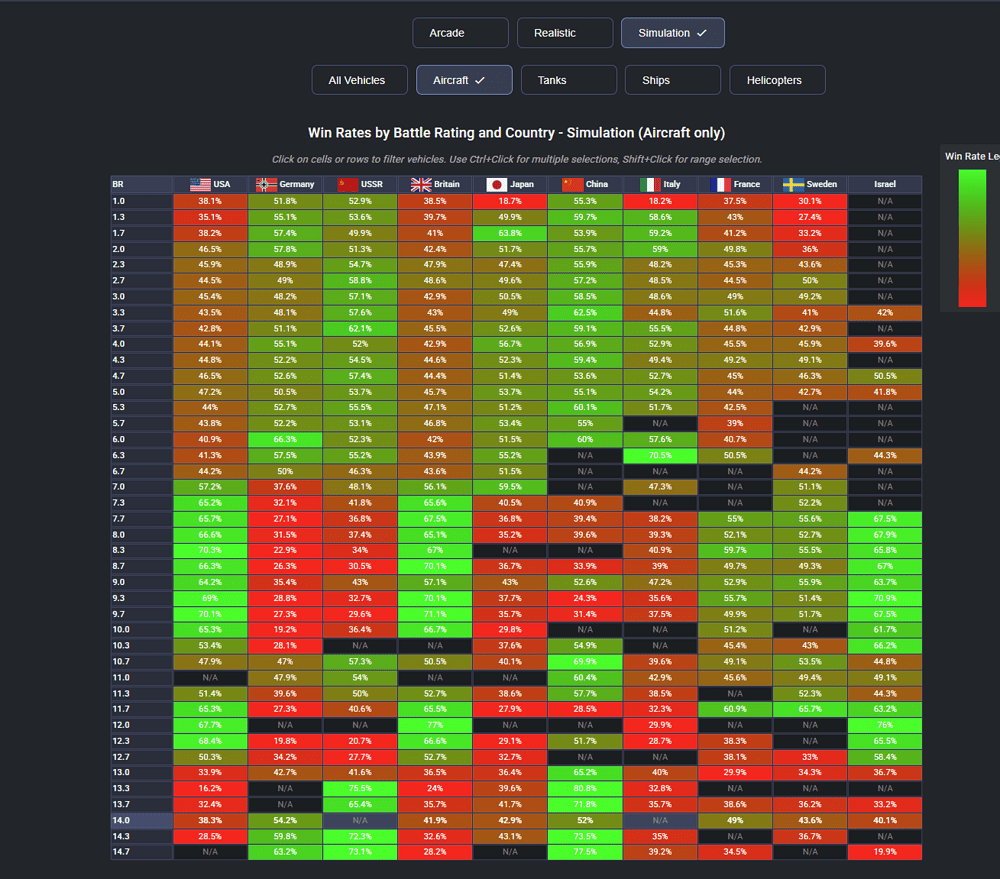Click Britain's 77% cell at BR 12.0

pyautogui.click(x=435, y=725)
